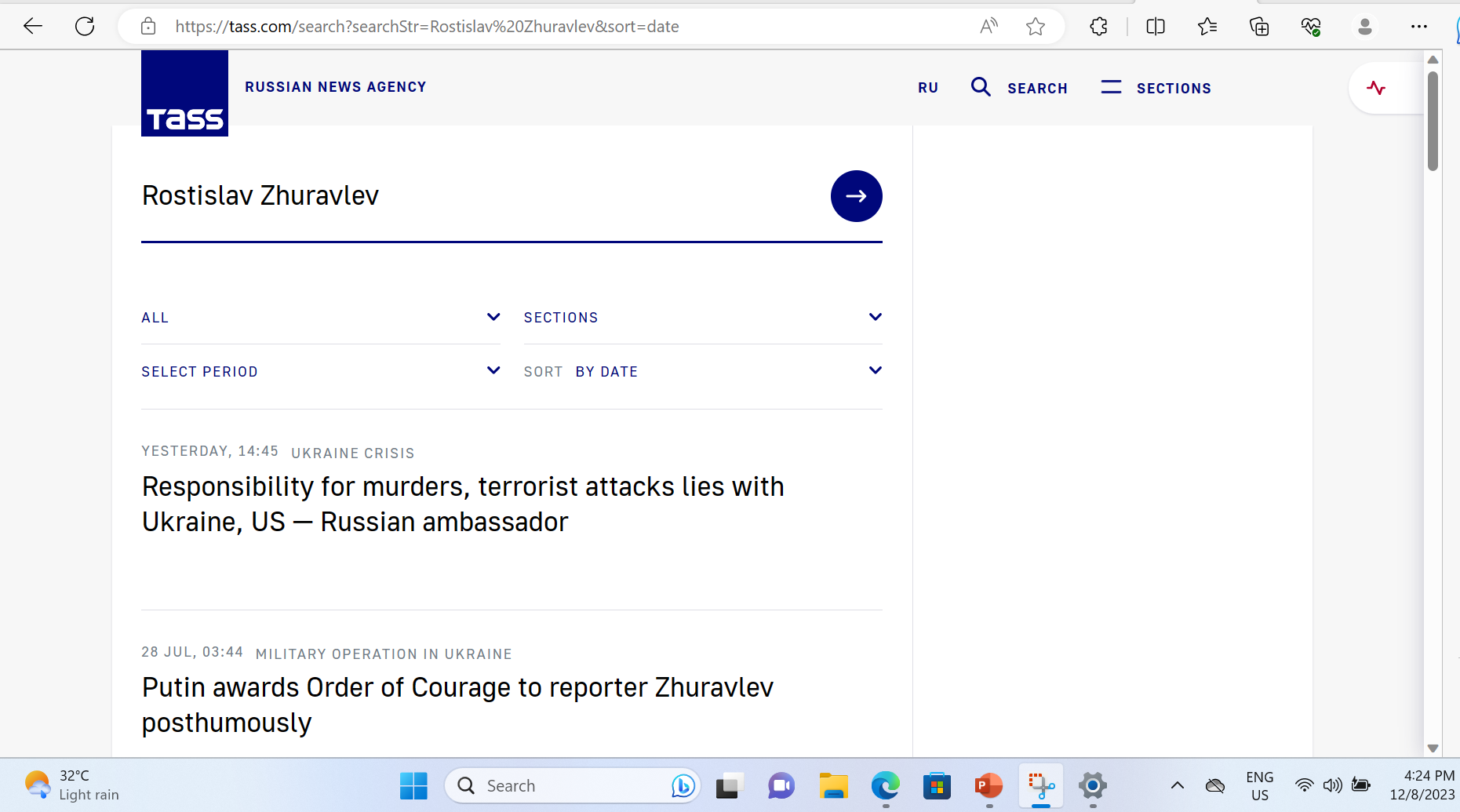This screenshot has height=812, width=1460.
Task: Open Browser essentials heart icon
Action: pyautogui.click(x=1311, y=27)
